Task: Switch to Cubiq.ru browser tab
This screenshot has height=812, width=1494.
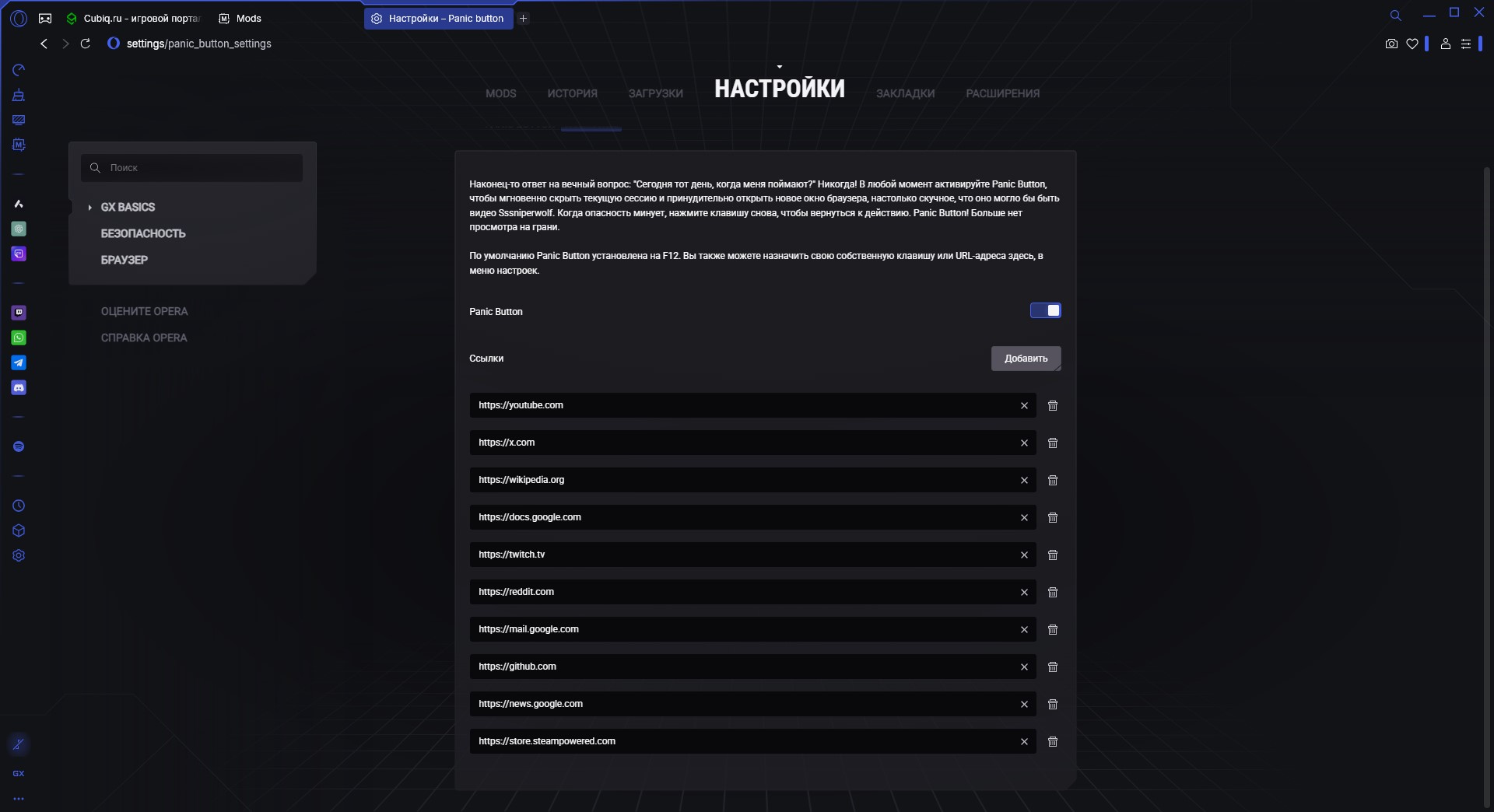Action: pos(133,18)
